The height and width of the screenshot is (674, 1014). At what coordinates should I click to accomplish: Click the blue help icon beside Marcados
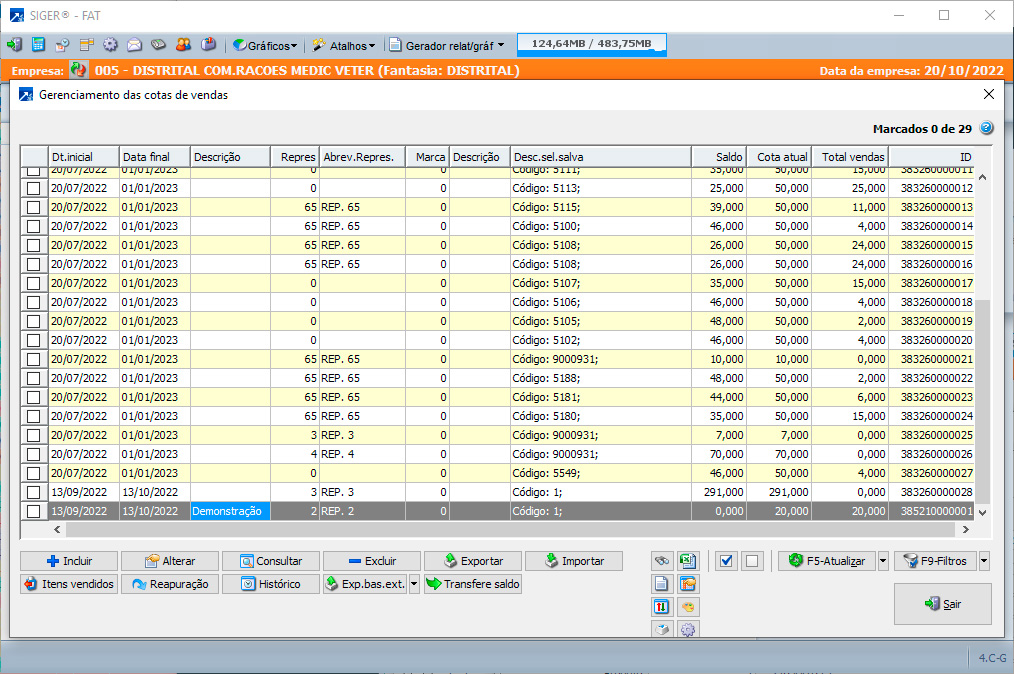point(986,128)
